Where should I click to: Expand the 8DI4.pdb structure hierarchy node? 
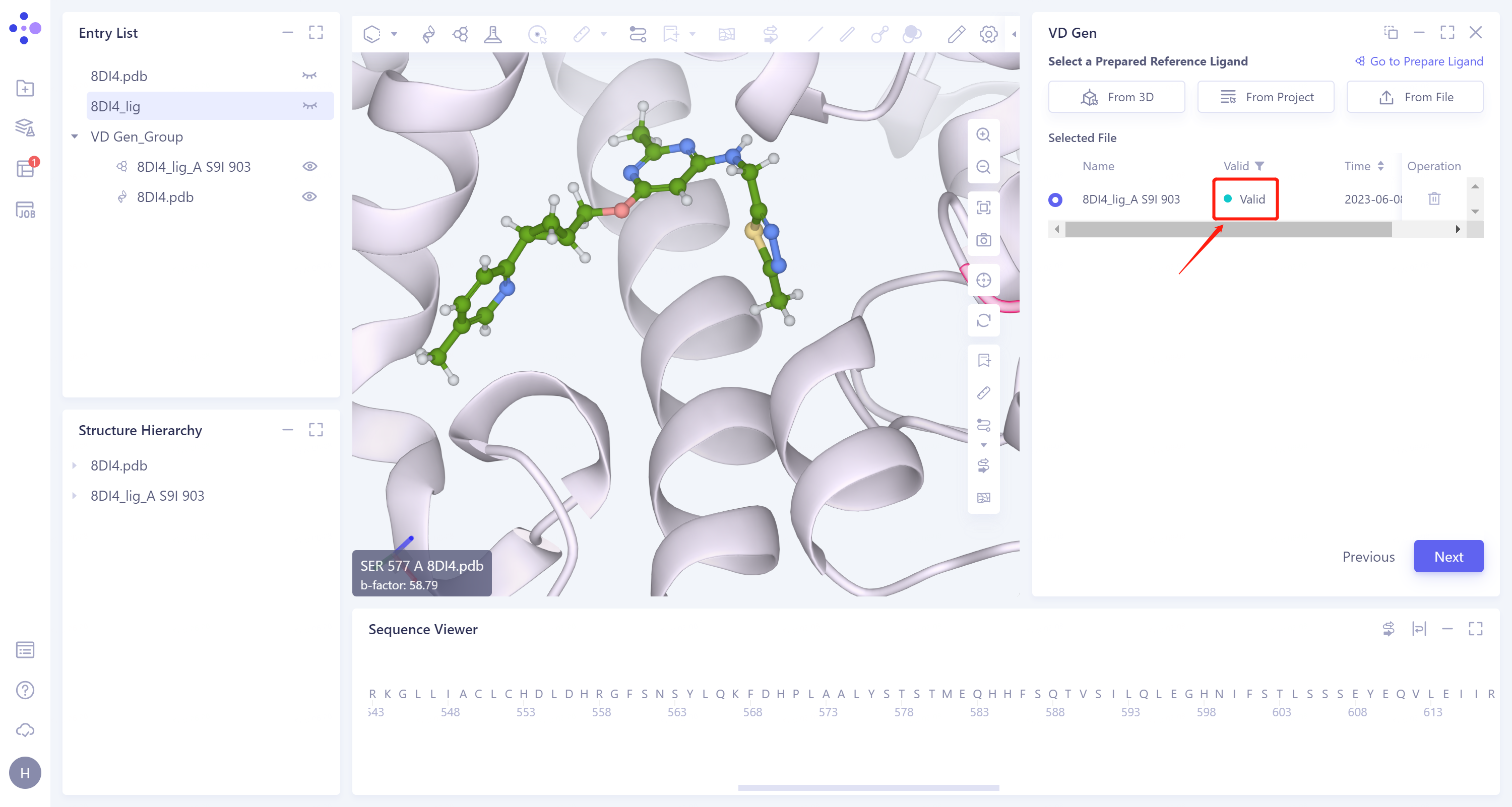(x=75, y=465)
